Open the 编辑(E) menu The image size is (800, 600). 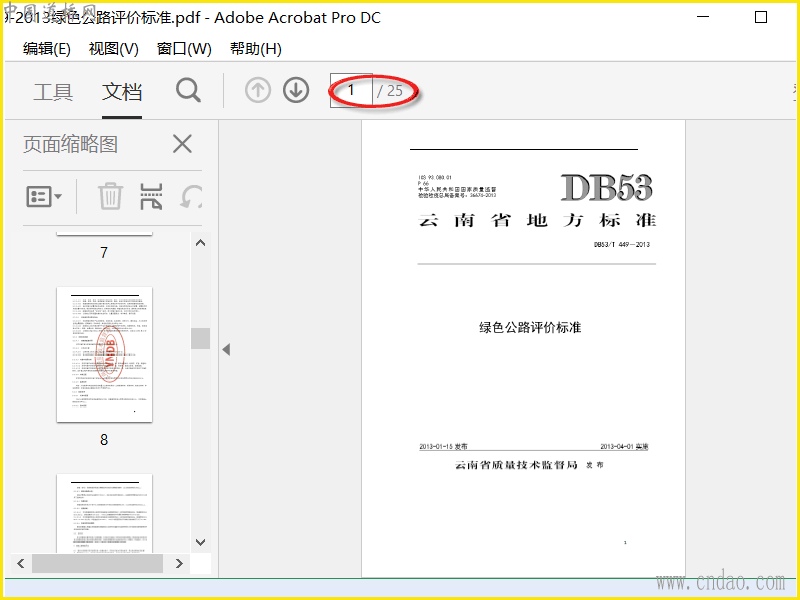tap(46, 49)
